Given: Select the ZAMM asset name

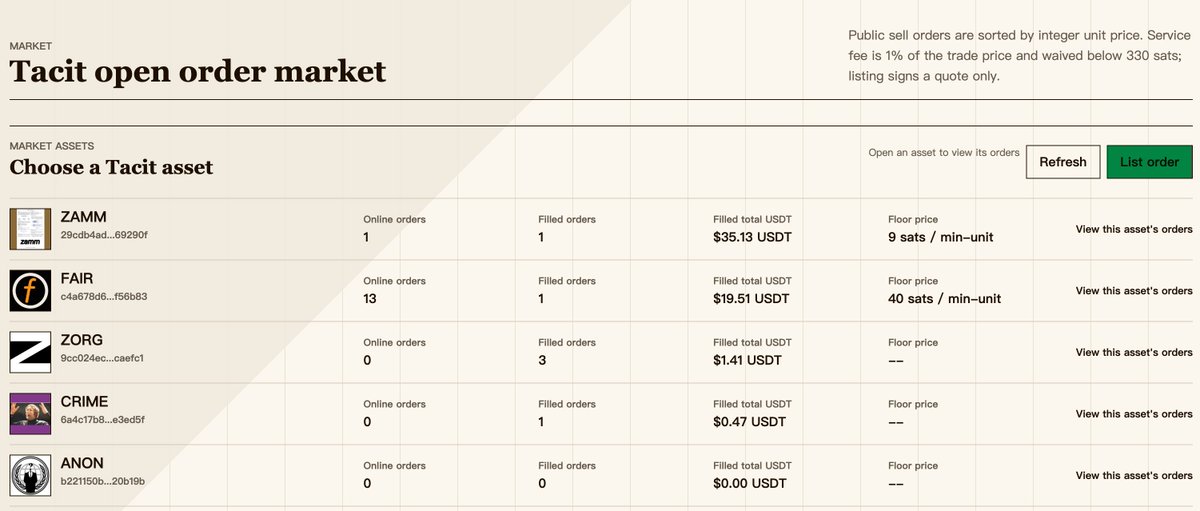Looking at the screenshot, I should point(83,217).
